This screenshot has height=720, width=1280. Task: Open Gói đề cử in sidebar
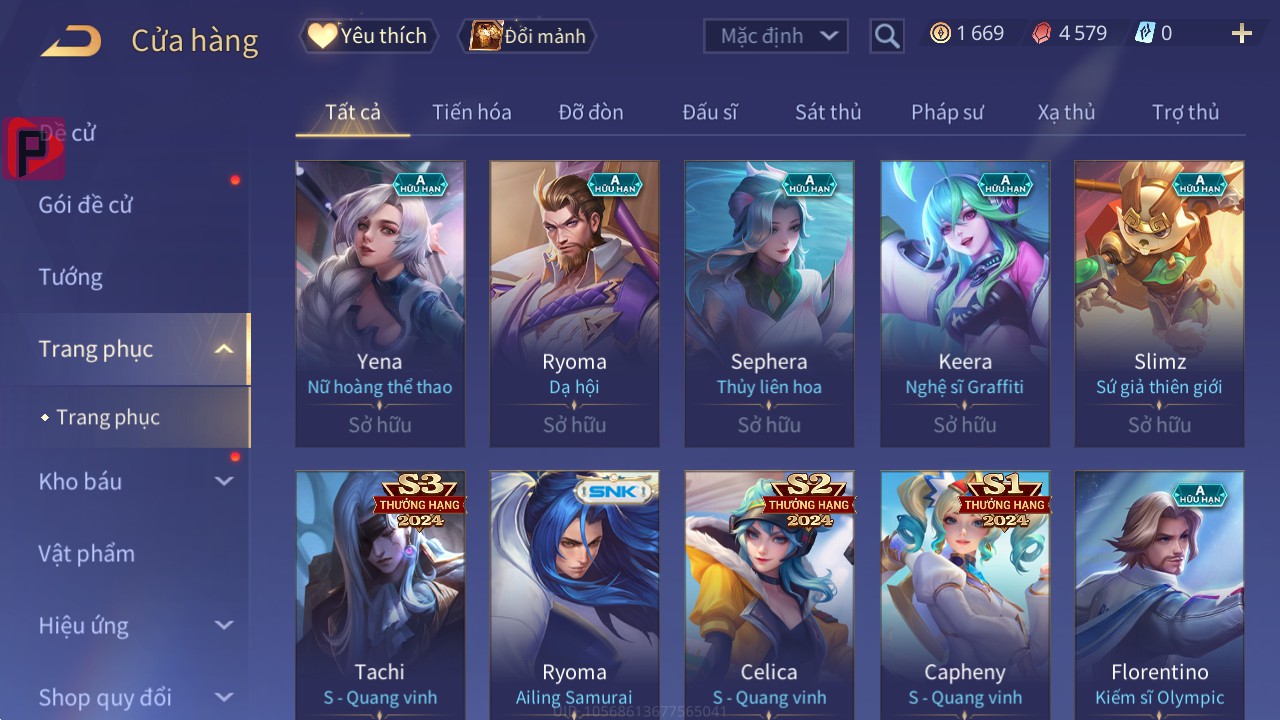(85, 205)
